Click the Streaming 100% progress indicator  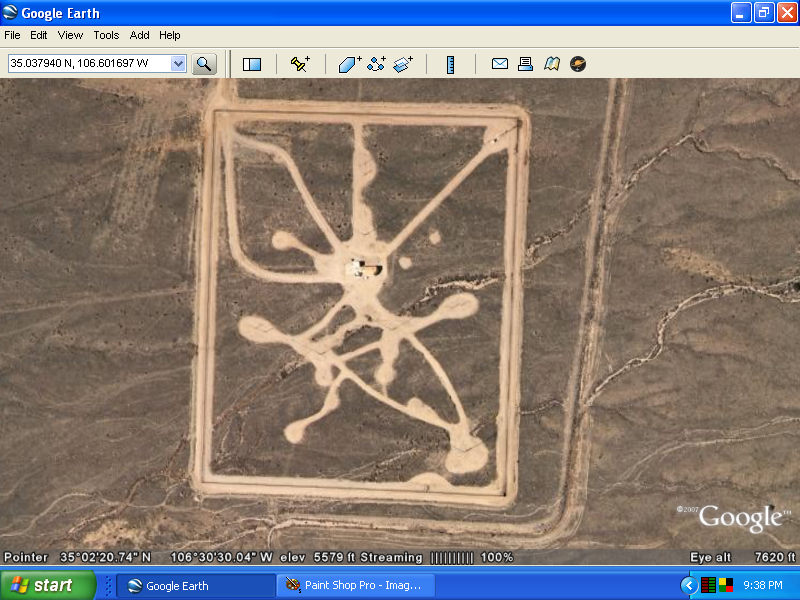pos(437,557)
